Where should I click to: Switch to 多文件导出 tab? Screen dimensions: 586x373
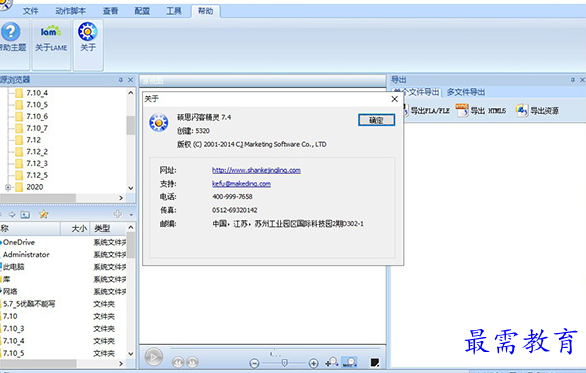click(x=466, y=92)
